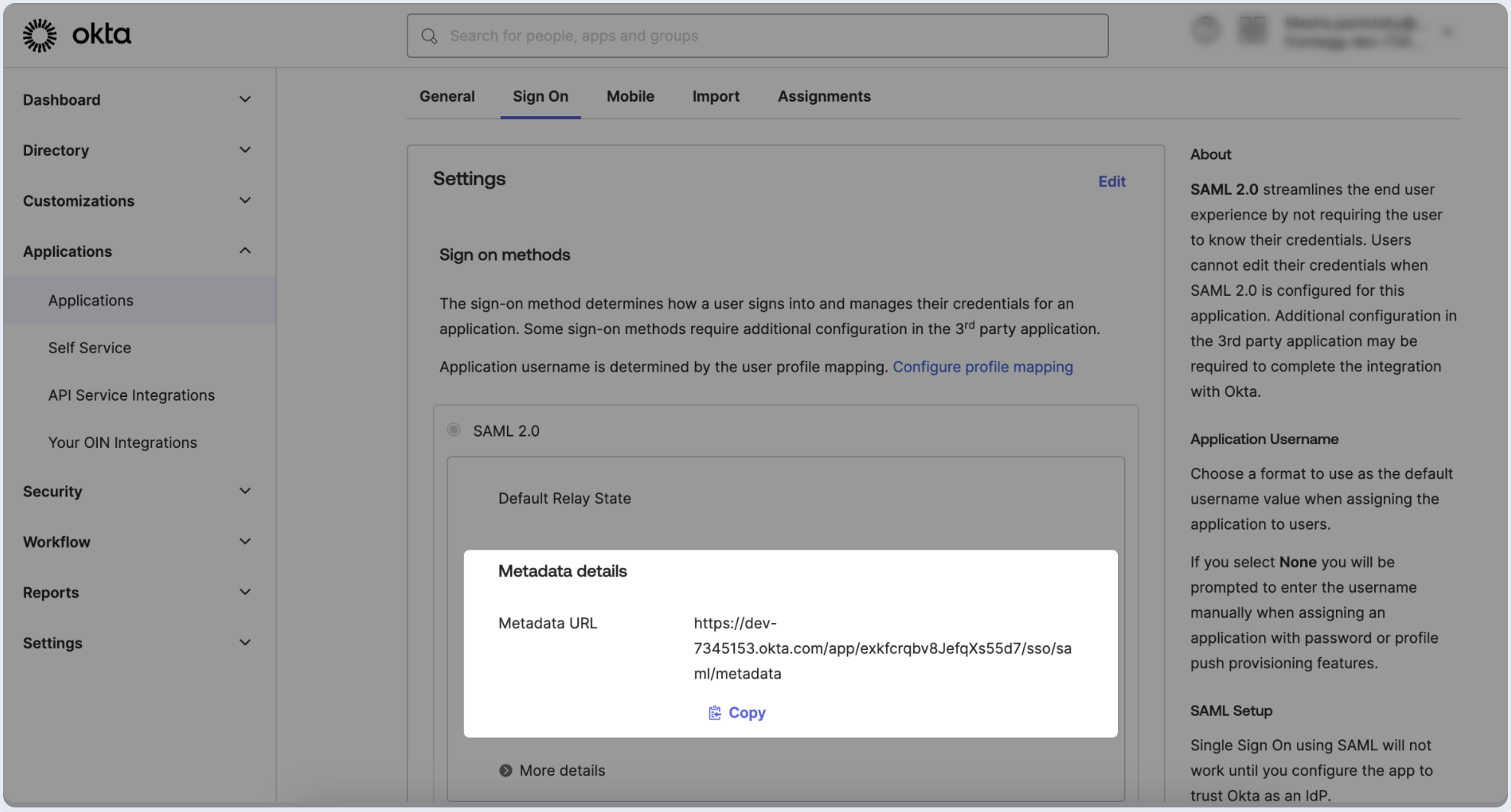The width and height of the screenshot is (1511, 812).
Task: Open the Assignments tab
Action: pos(824,96)
